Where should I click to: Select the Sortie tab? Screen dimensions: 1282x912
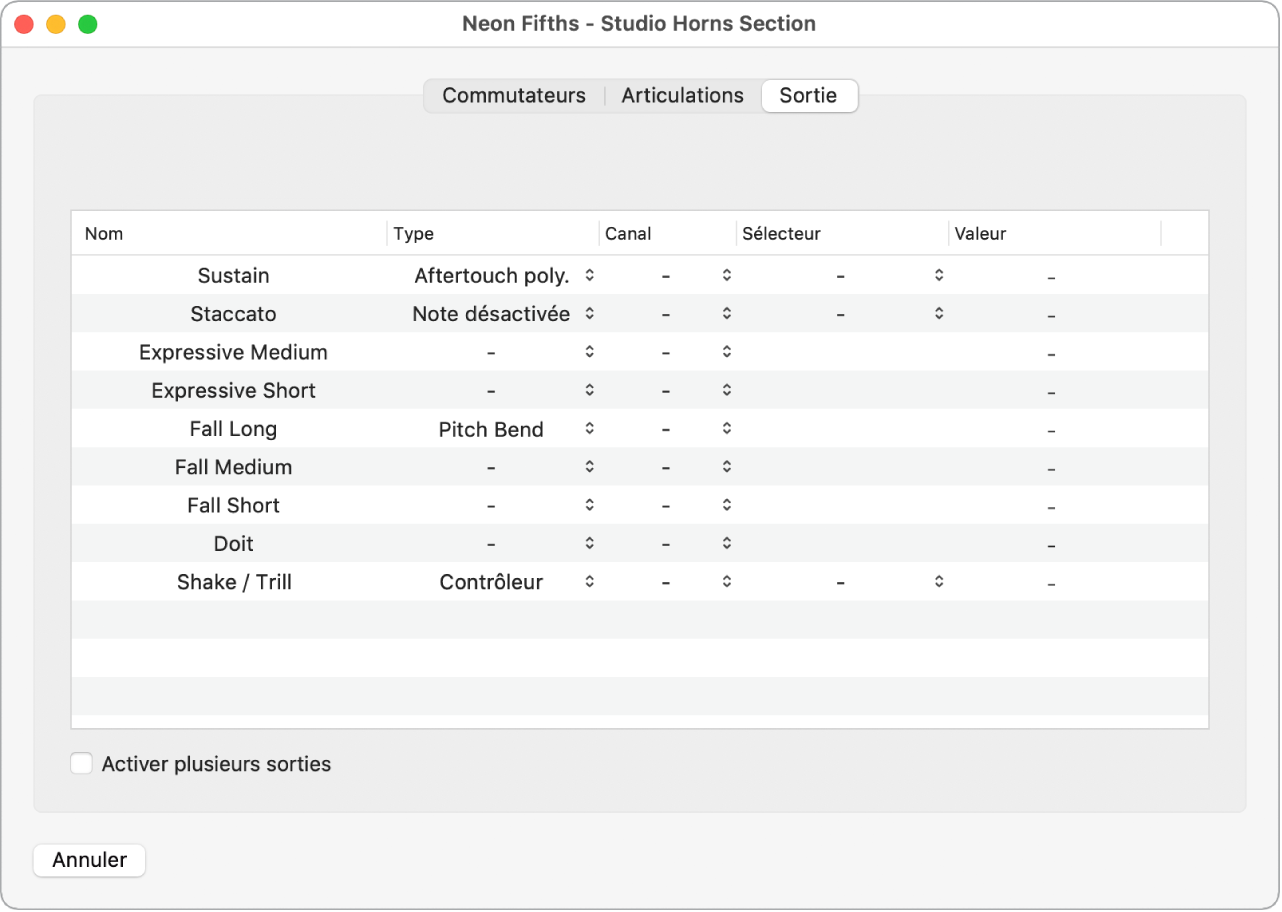(x=808, y=96)
